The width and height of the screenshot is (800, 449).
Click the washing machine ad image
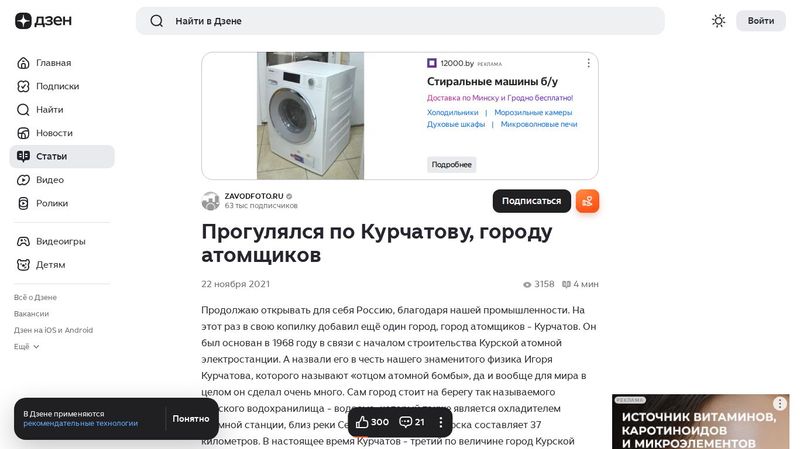tap(310, 116)
